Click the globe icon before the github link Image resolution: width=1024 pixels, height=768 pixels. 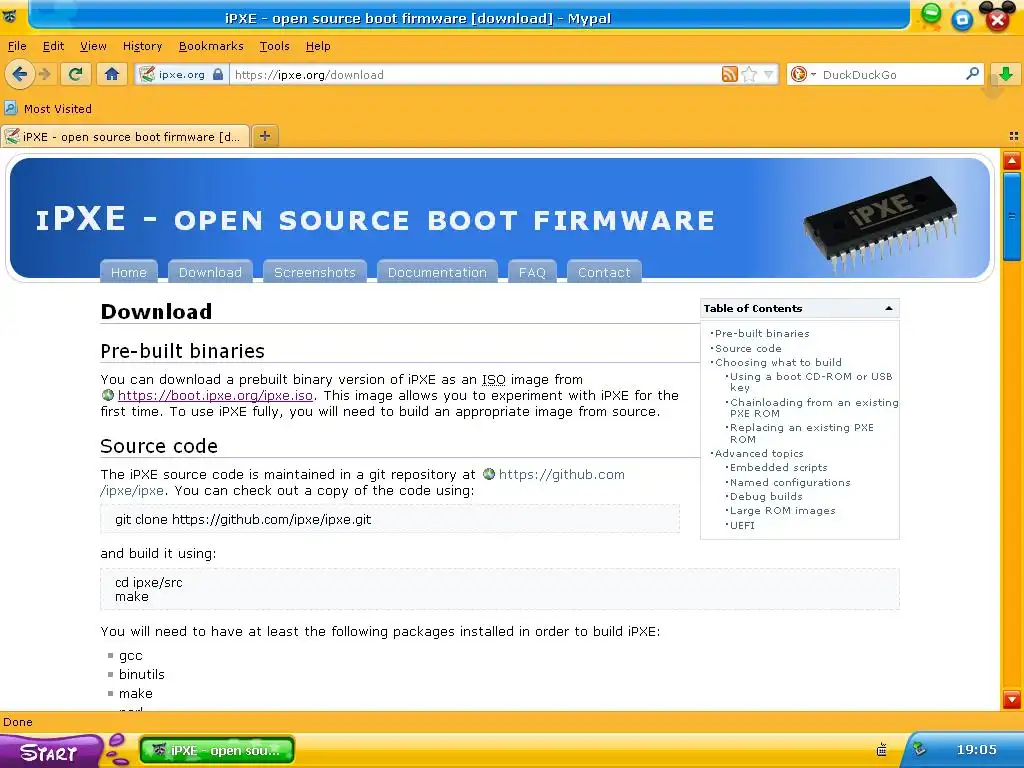[489, 474]
